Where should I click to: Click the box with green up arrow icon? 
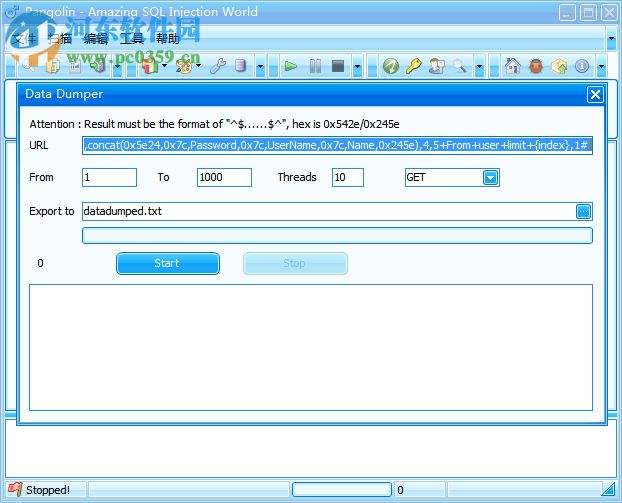point(559,66)
